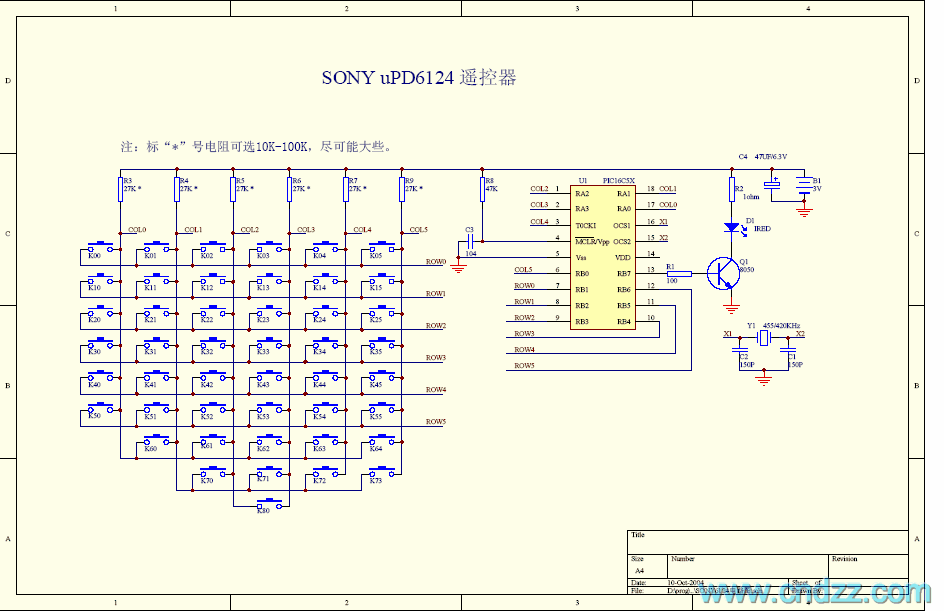Select the Q1 8050 transistor symbol
This screenshot has height=611, width=944.
724,274
